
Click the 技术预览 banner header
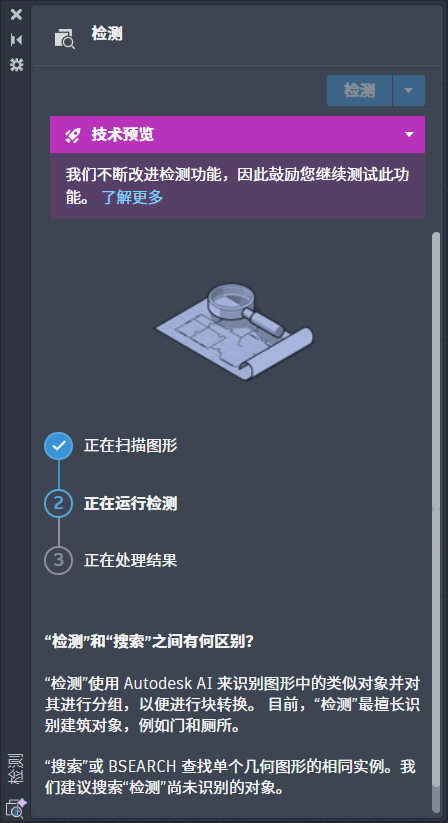tap(237, 135)
